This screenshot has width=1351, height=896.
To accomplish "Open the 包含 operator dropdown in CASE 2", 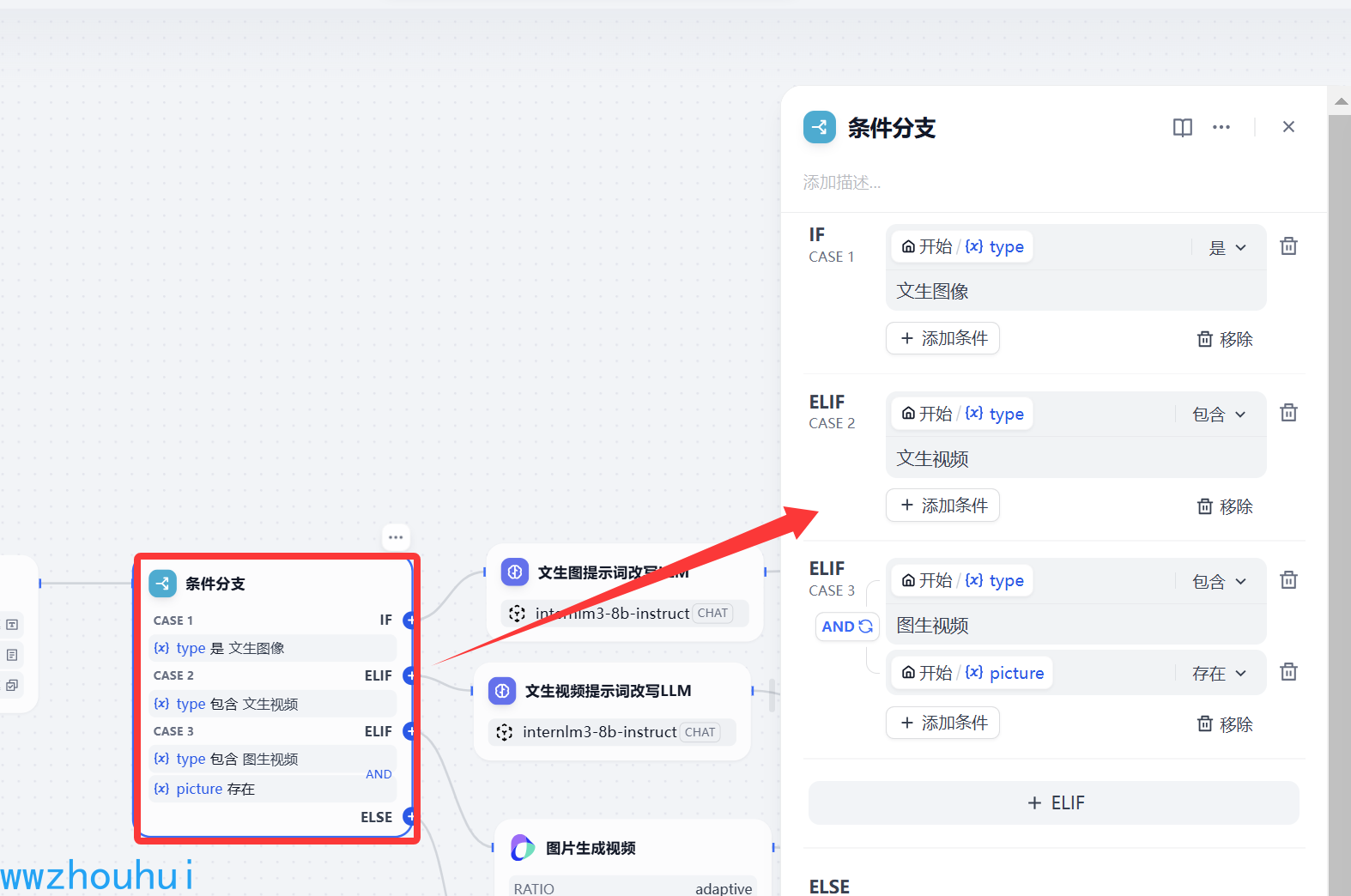I will [1219, 415].
